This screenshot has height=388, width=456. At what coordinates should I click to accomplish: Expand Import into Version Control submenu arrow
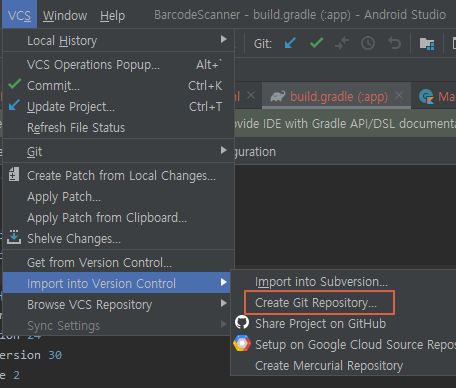click(x=224, y=283)
